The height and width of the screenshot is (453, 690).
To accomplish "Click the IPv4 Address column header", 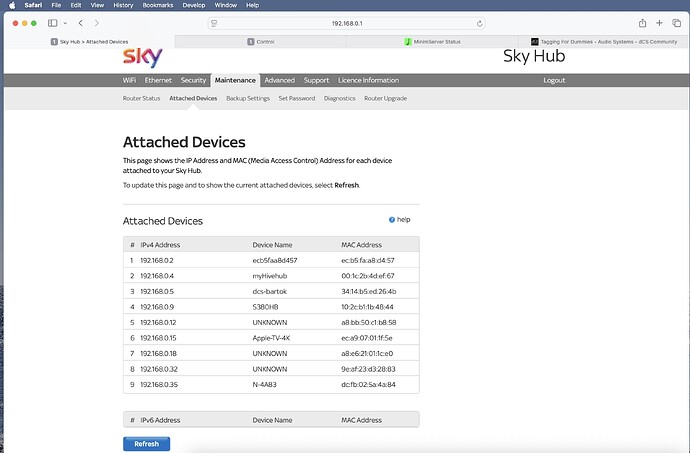I will [160, 245].
